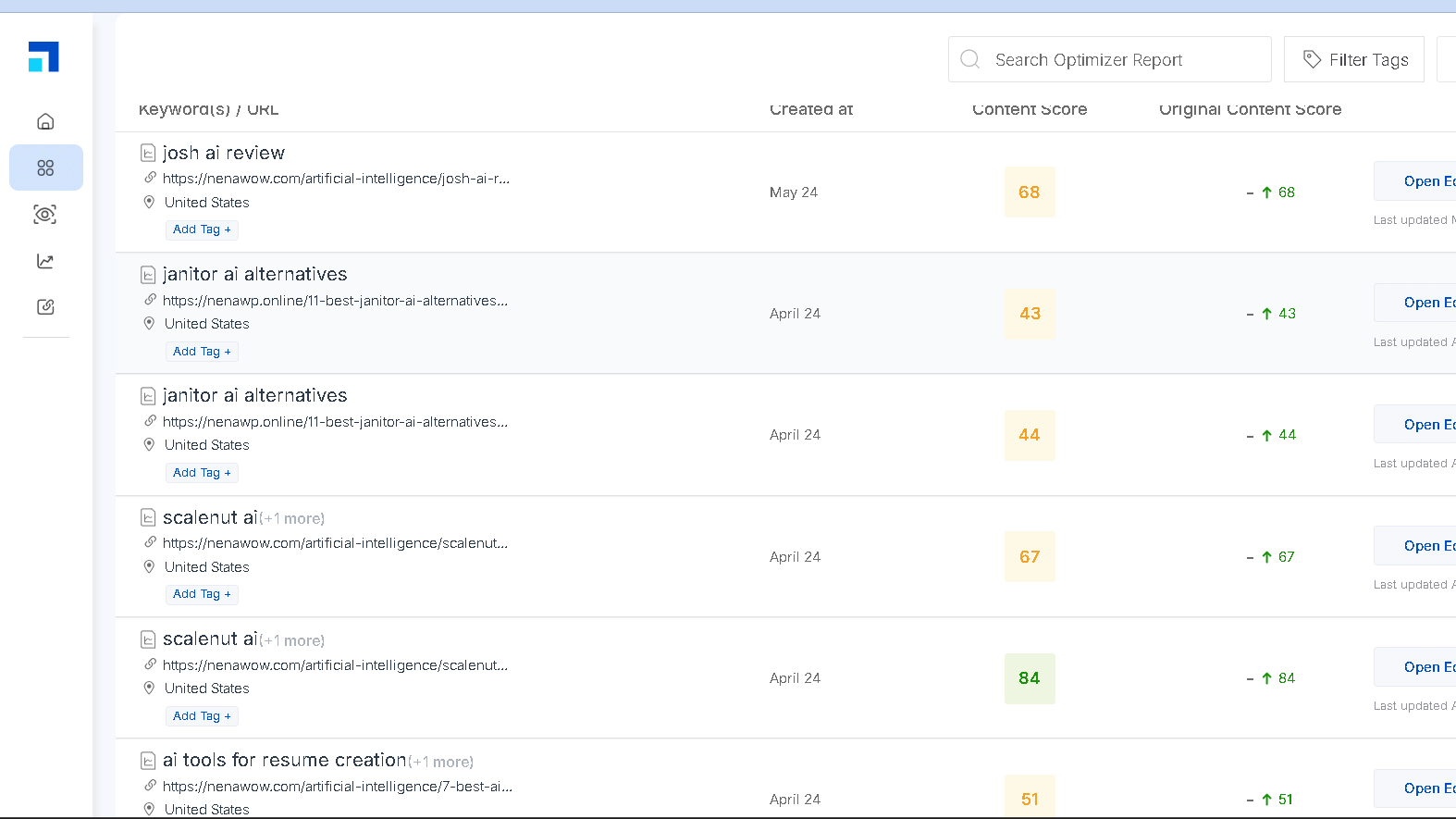Open Editor for josh ai review

coord(1415,181)
